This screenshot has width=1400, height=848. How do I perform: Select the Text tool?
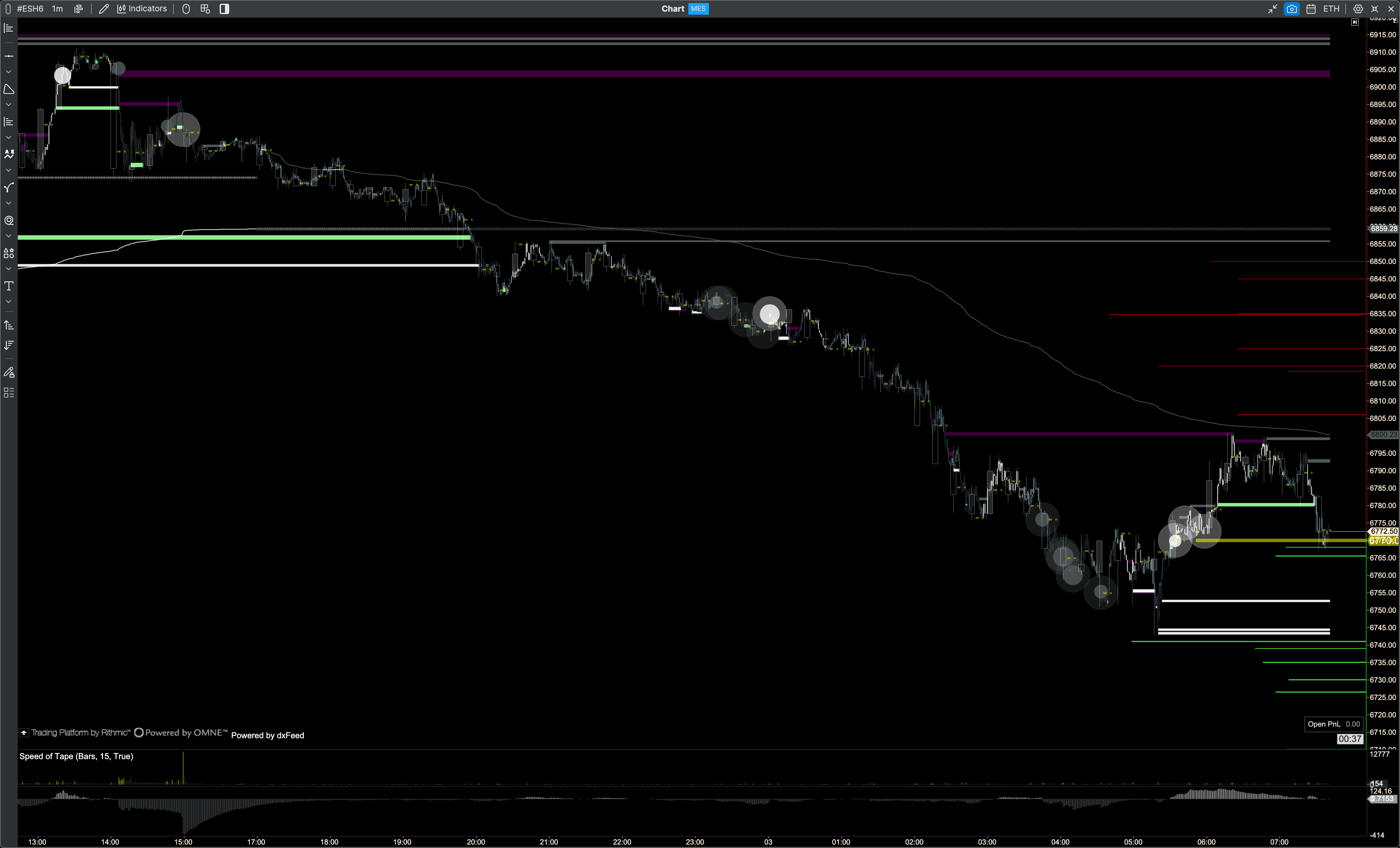pos(9,286)
